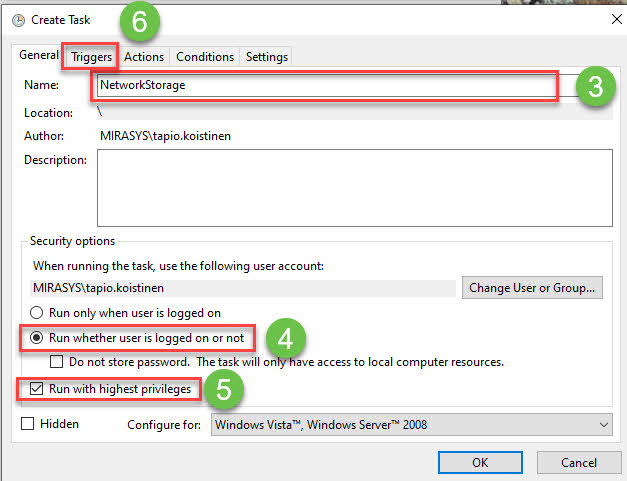Choose Run whether user is logged on or not

click(x=39, y=338)
